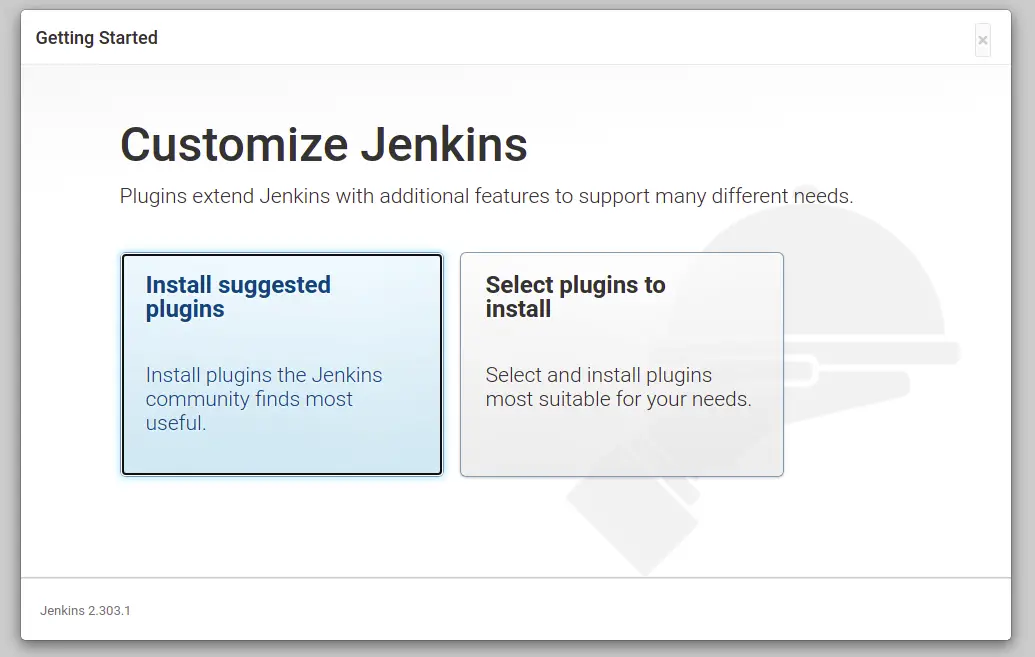Close the Getting Started dialog
The height and width of the screenshot is (657, 1035).
coord(982,40)
